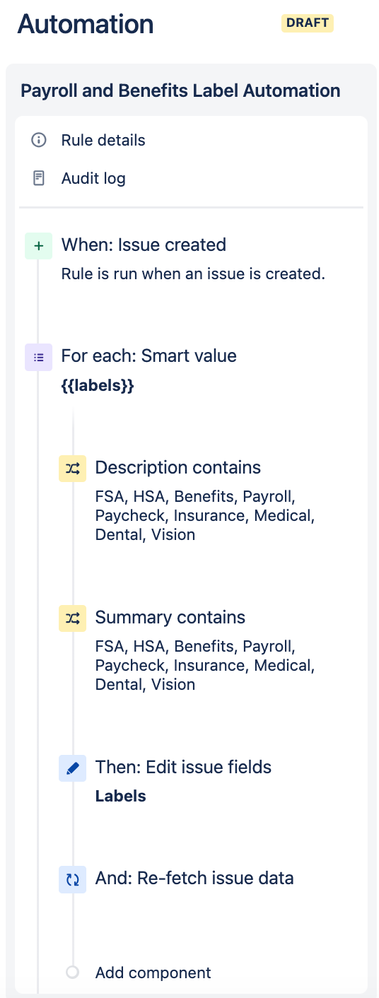Image resolution: width=379 pixels, height=998 pixels.
Task: Select the Description contains condition icon
Action: pyautogui.click(x=73, y=468)
